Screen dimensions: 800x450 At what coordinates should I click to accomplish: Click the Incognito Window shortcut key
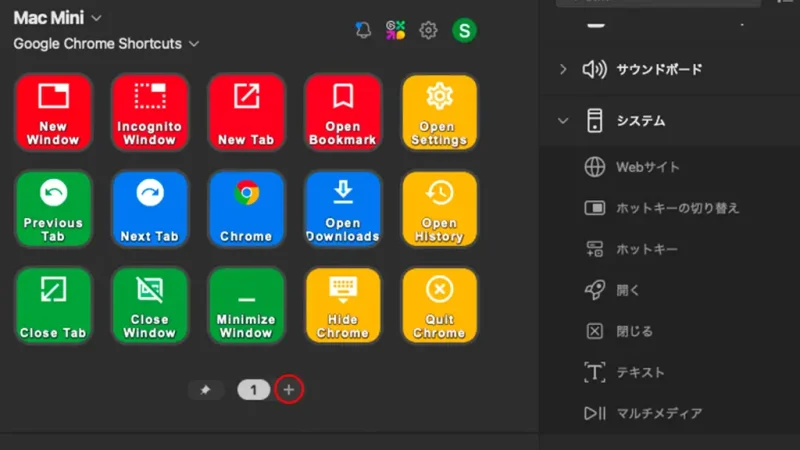coord(149,112)
